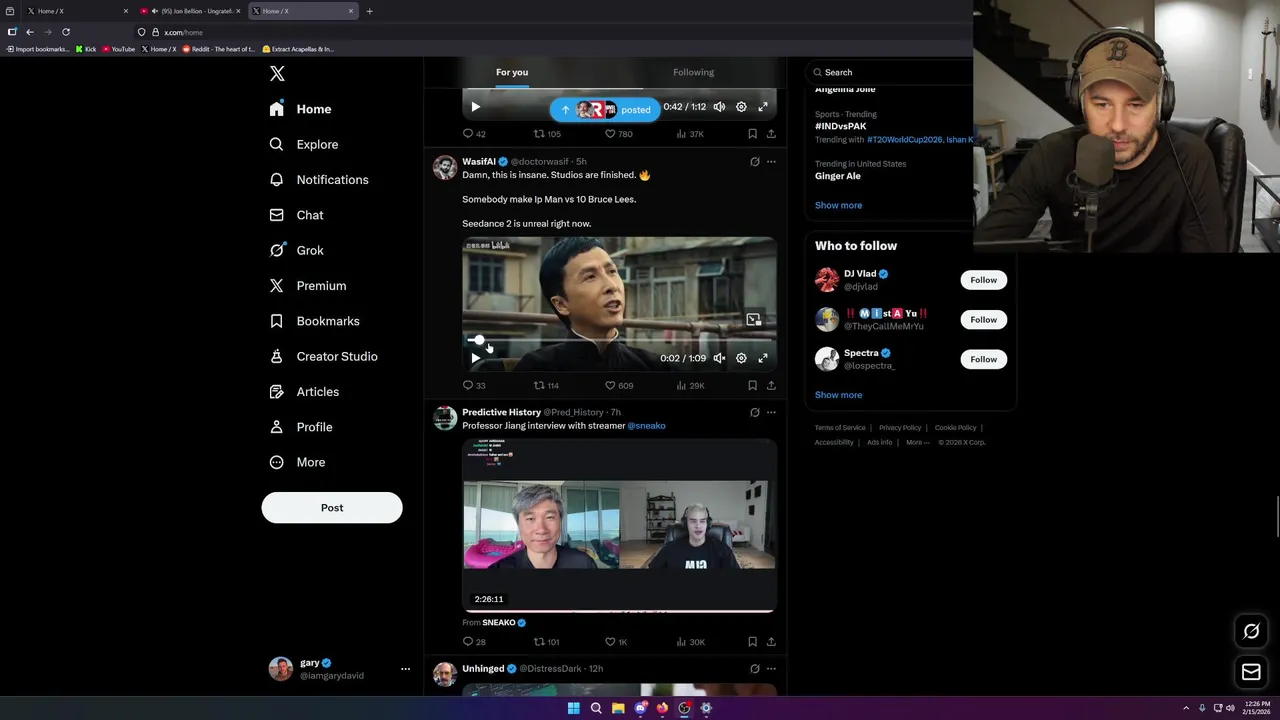Open more options on WasifAI post
Viewport: 1280px width, 720px height.
pos(771,161)
